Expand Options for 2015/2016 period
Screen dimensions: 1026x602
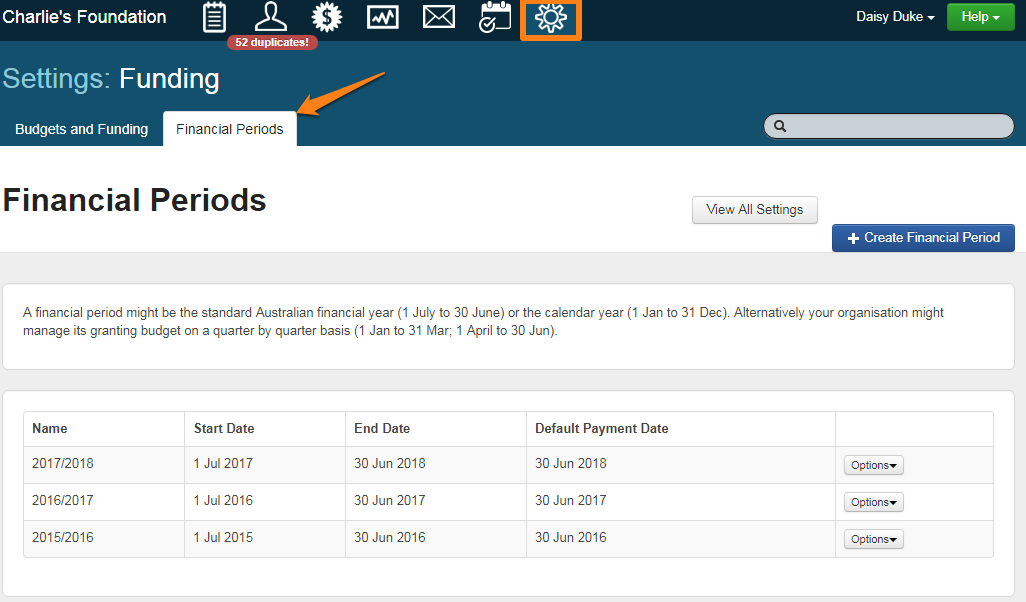click(873, 539)
